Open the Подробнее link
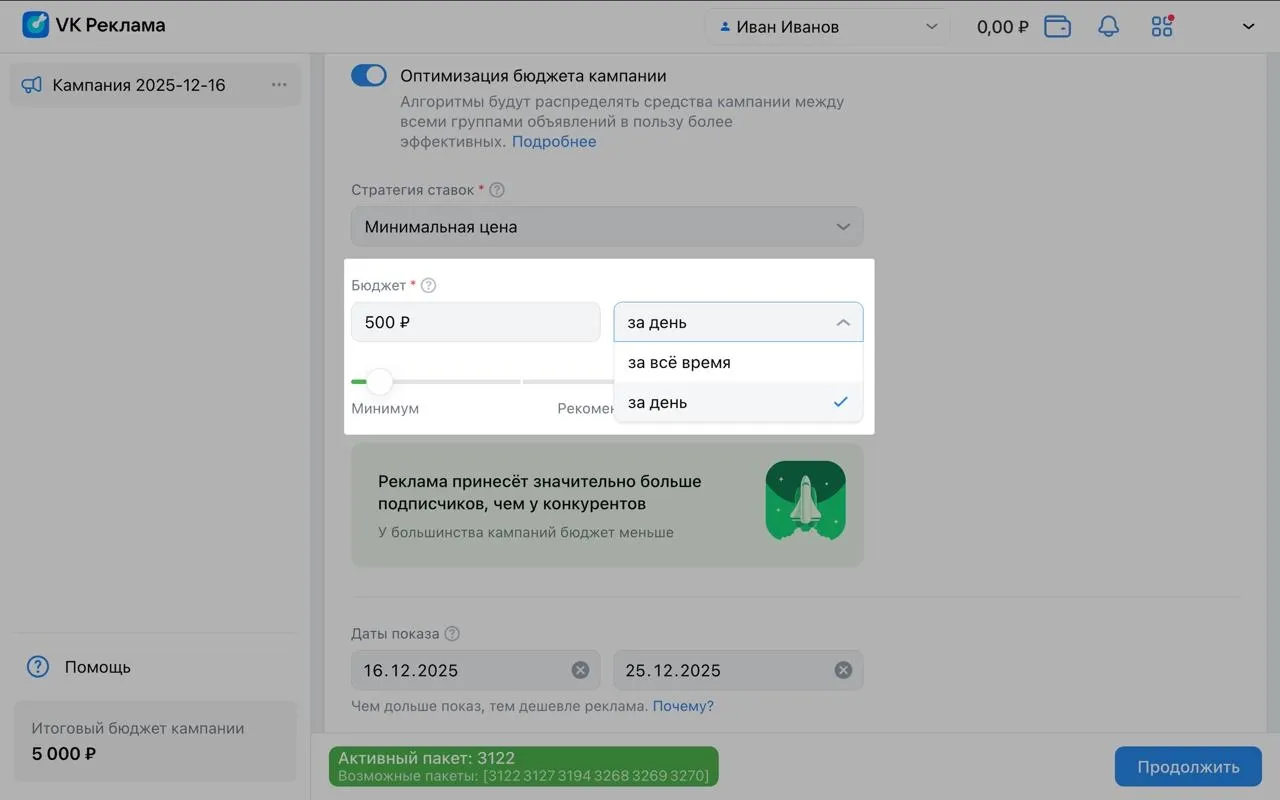This screenshot has width=1280, height=800. 554,142
